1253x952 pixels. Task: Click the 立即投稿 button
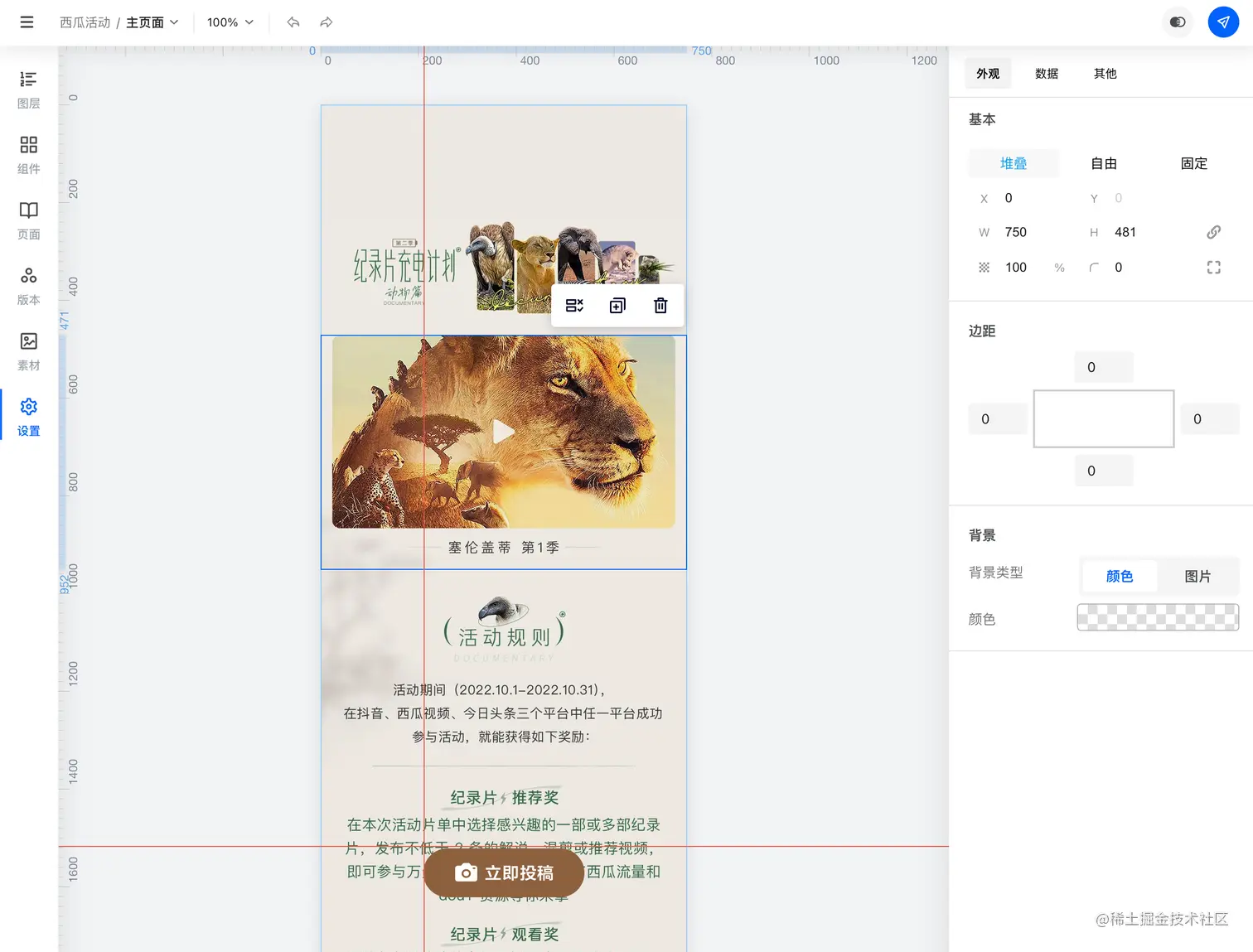[x=504, y=873]
